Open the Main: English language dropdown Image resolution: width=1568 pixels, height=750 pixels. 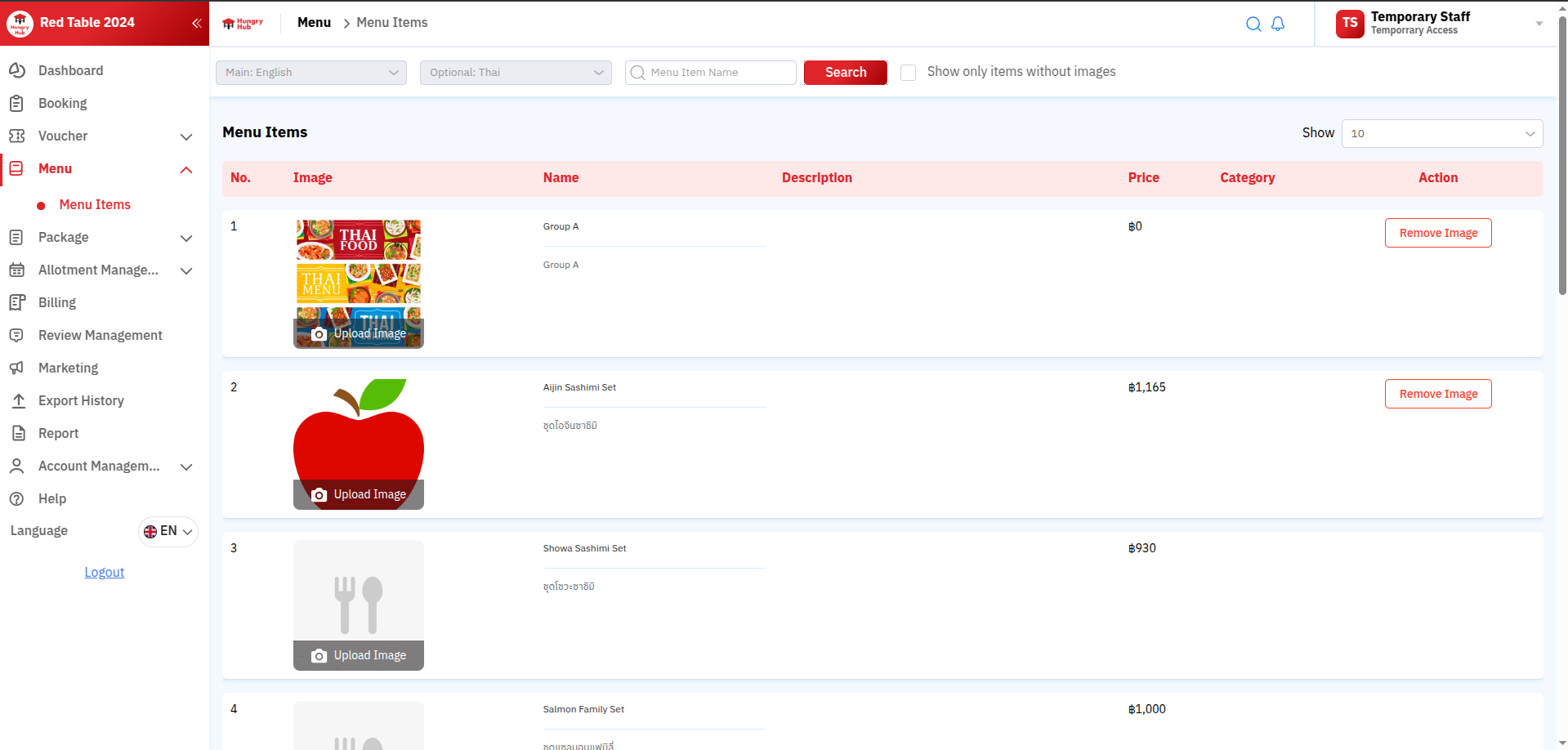click(310, 73)
